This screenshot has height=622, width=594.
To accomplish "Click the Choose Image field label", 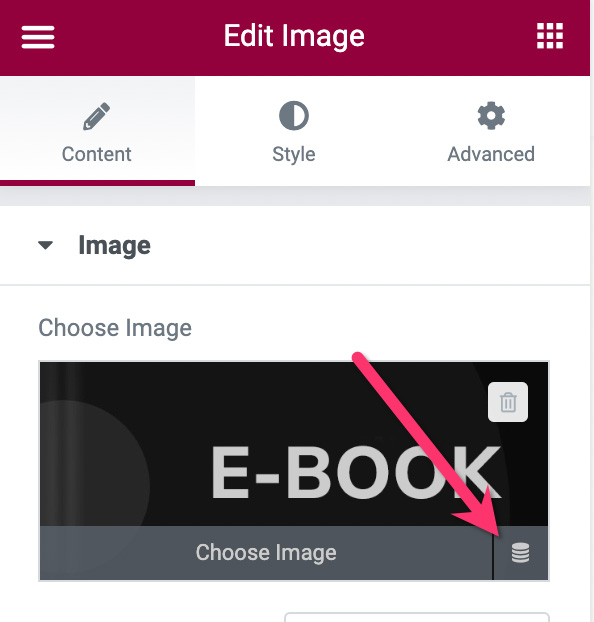I will click(x=115, y=328).
